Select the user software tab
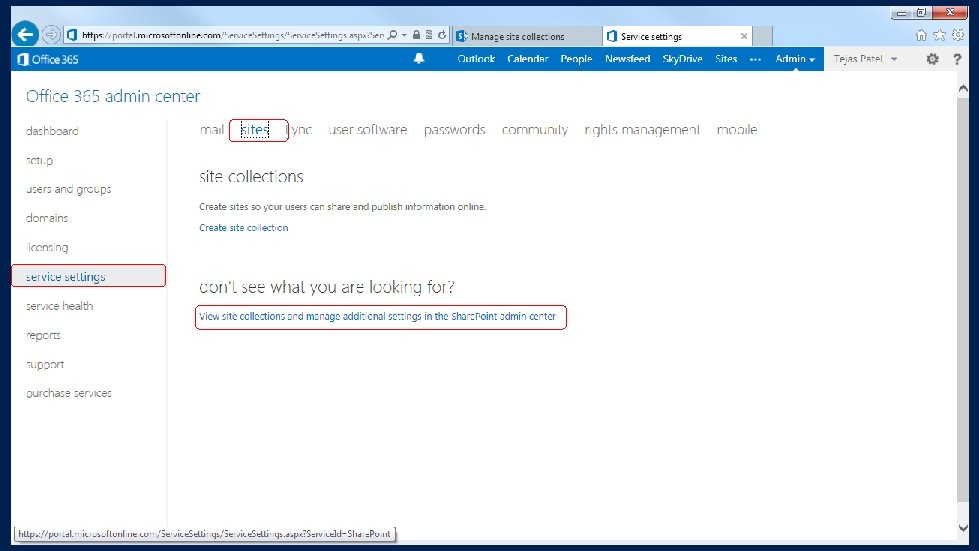979x551 pixels. 368,130
